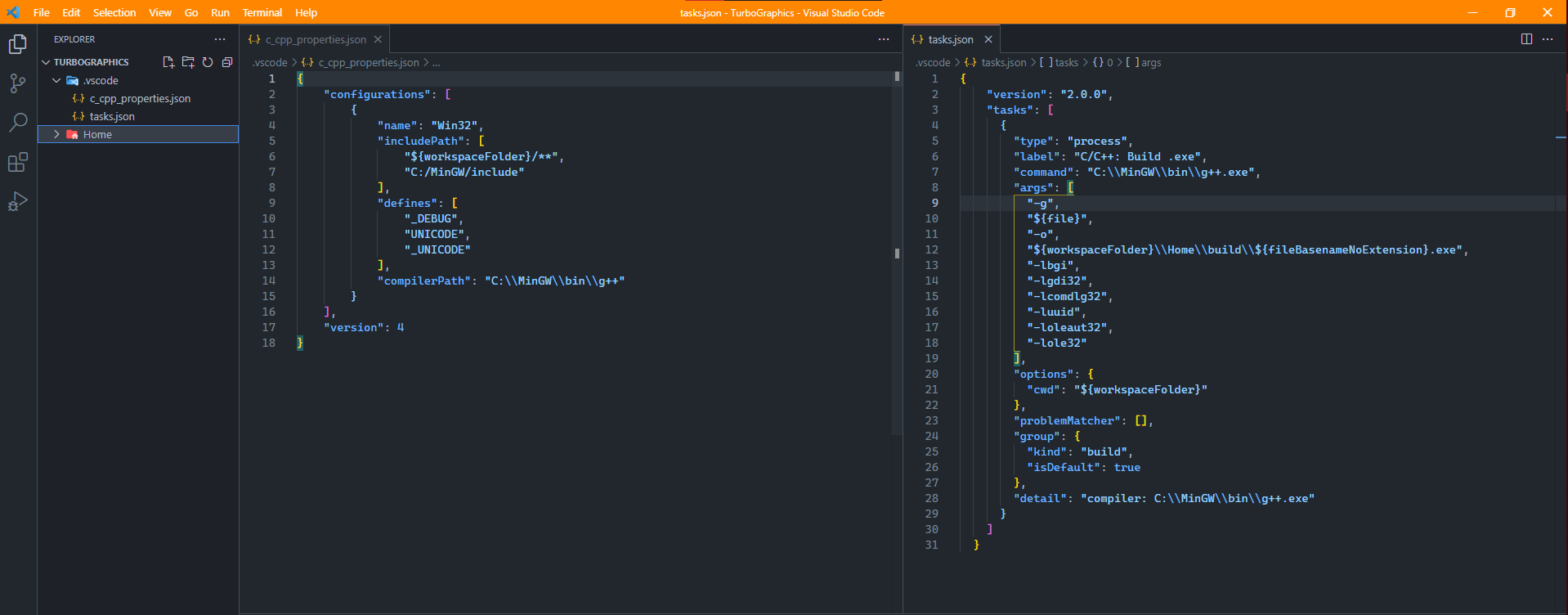Click the "cwd" key in options
Viewport: 1568px width, 615px height.
(x=1043, y=389)
